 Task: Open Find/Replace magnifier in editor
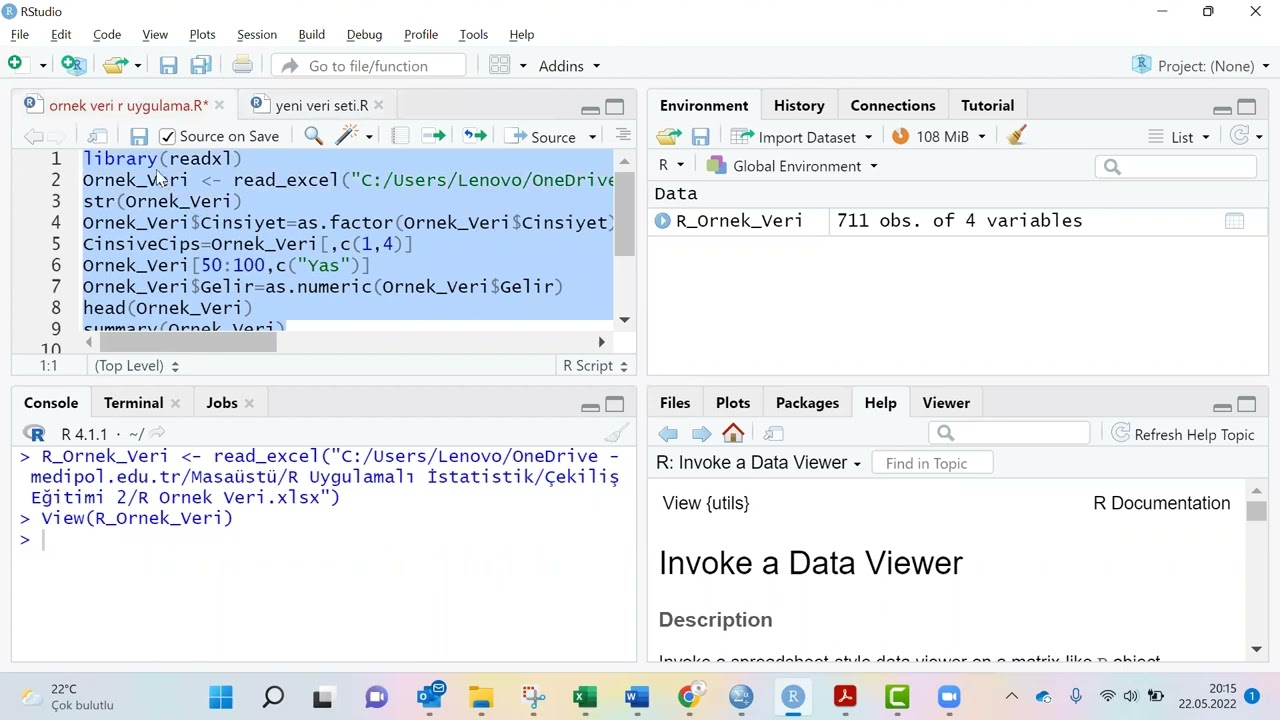[x=313, y=136]
